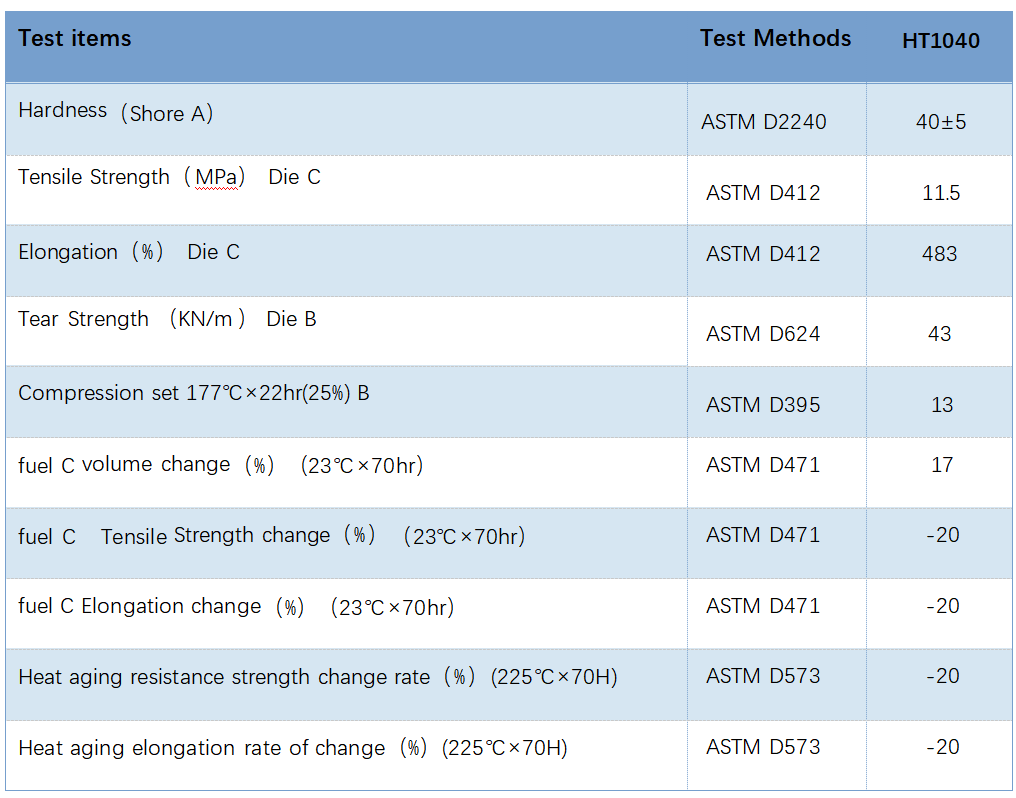Select the Elongation (%) Die C row
Image resolution: width=1016 pixels, height=798 pixels.
(129, 252)
